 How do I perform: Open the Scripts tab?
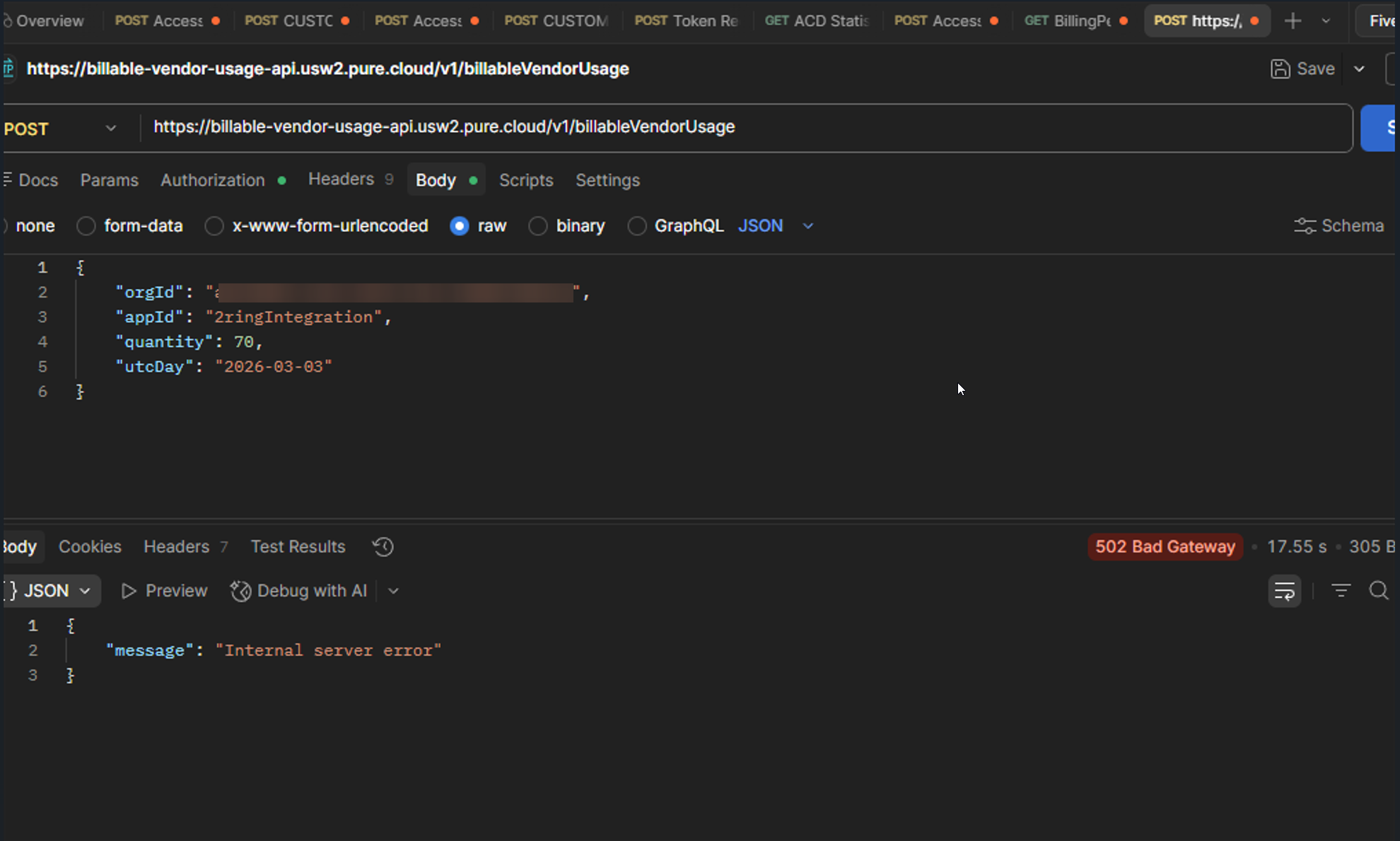tap(526, 180)
